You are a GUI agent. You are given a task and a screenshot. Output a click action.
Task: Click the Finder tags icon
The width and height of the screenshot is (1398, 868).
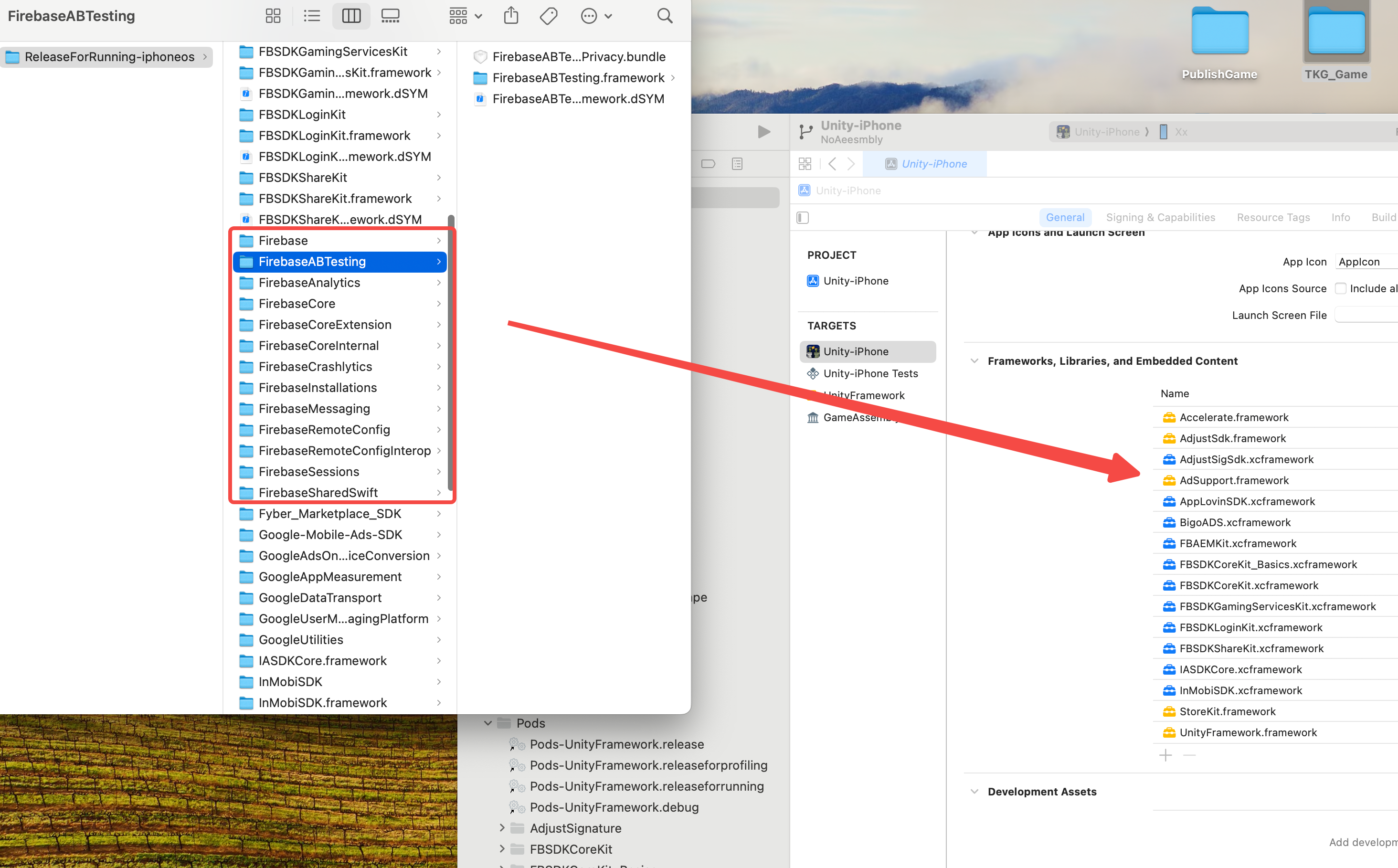548,15
